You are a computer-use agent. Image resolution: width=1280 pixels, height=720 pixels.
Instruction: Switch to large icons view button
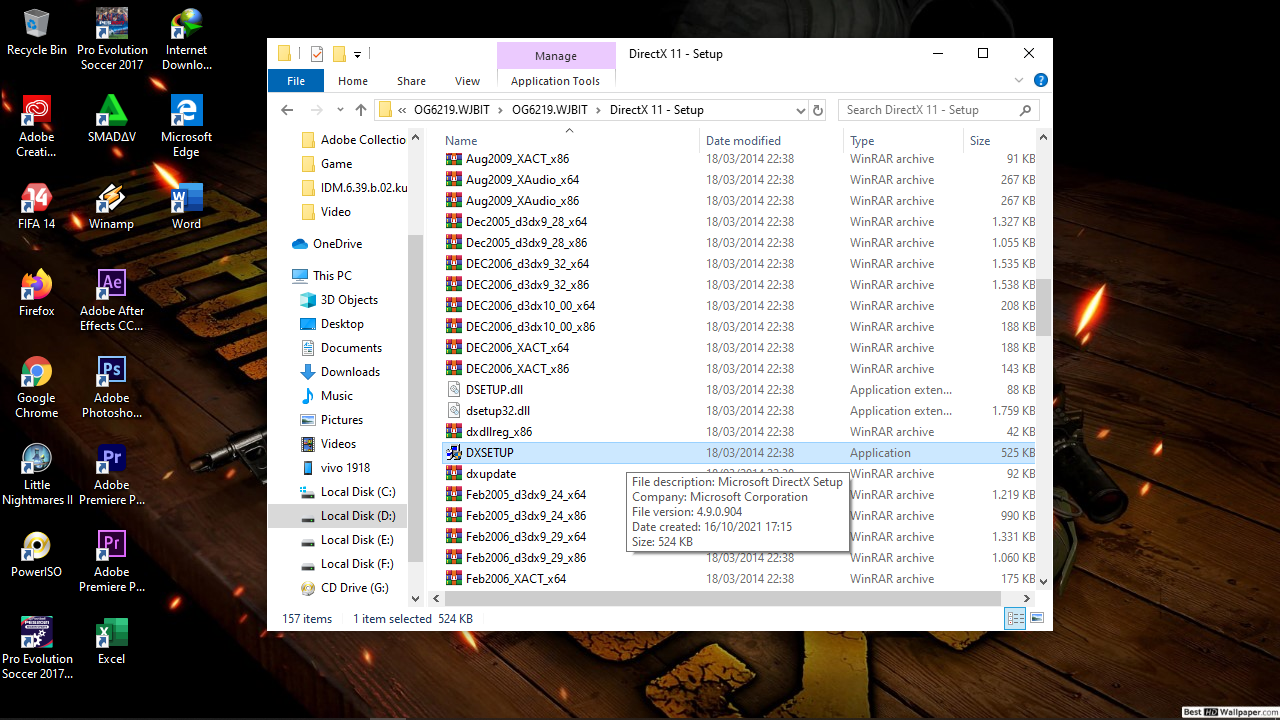(x=1037, y=619)
